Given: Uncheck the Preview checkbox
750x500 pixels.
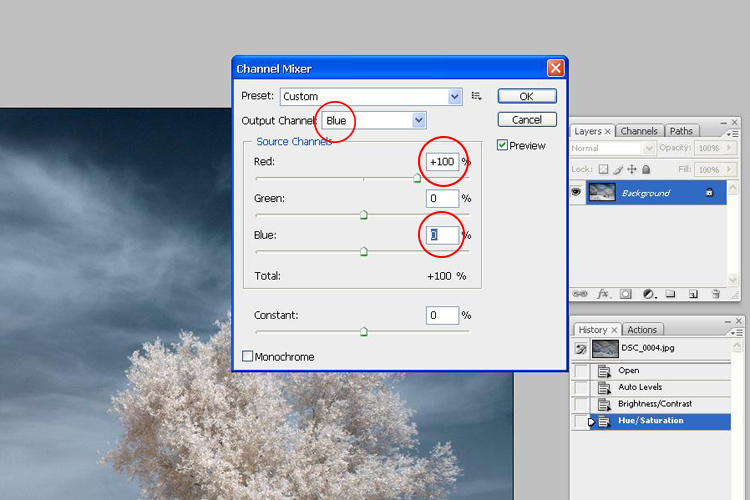Looking at the screenshot, I should click(x=503, y=145).
